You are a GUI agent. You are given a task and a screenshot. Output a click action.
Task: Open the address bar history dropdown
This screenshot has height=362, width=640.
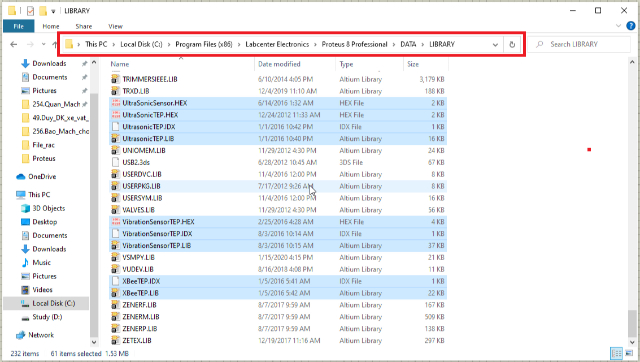click(x=495, y=44)
